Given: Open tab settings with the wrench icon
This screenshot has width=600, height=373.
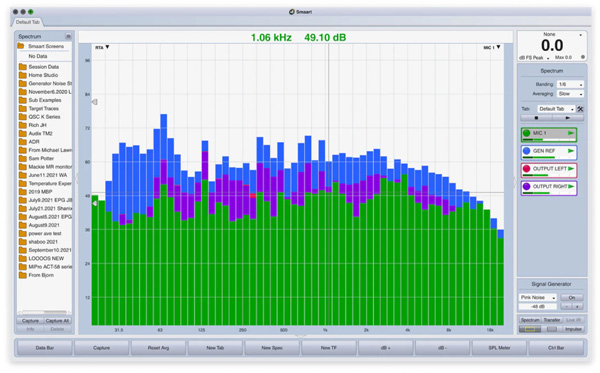Looking at the screenshot, I should point(580,109).
